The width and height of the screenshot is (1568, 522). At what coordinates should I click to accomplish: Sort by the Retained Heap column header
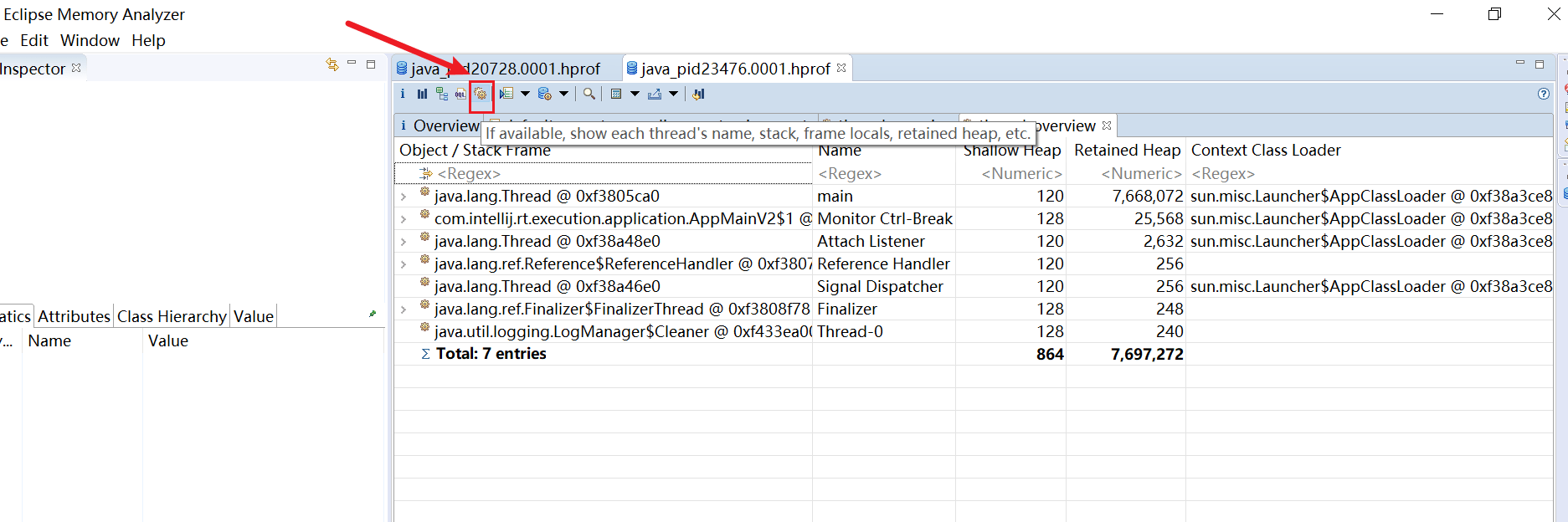click(1126, 151)
